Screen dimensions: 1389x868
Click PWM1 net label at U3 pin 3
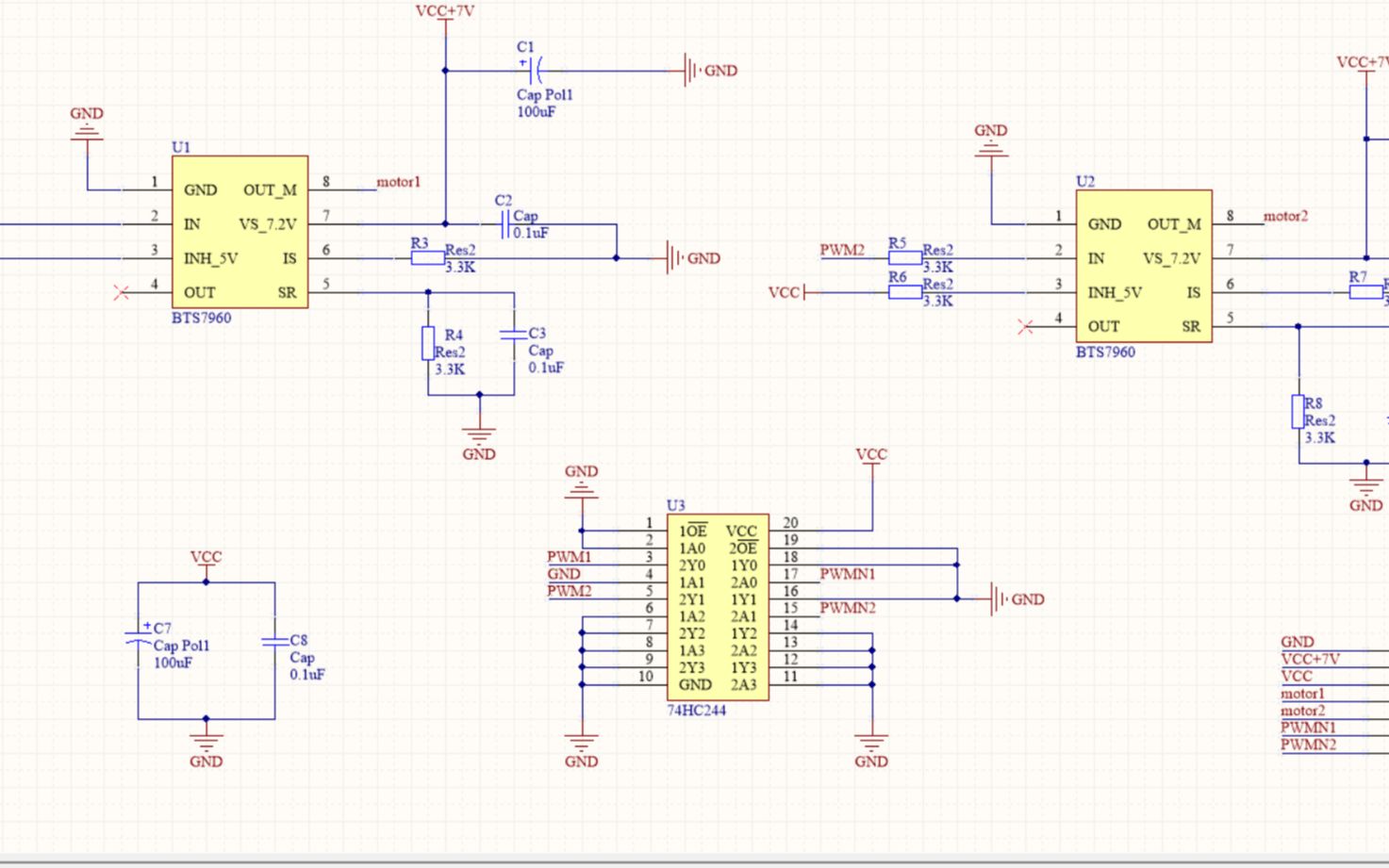(570, 557)
